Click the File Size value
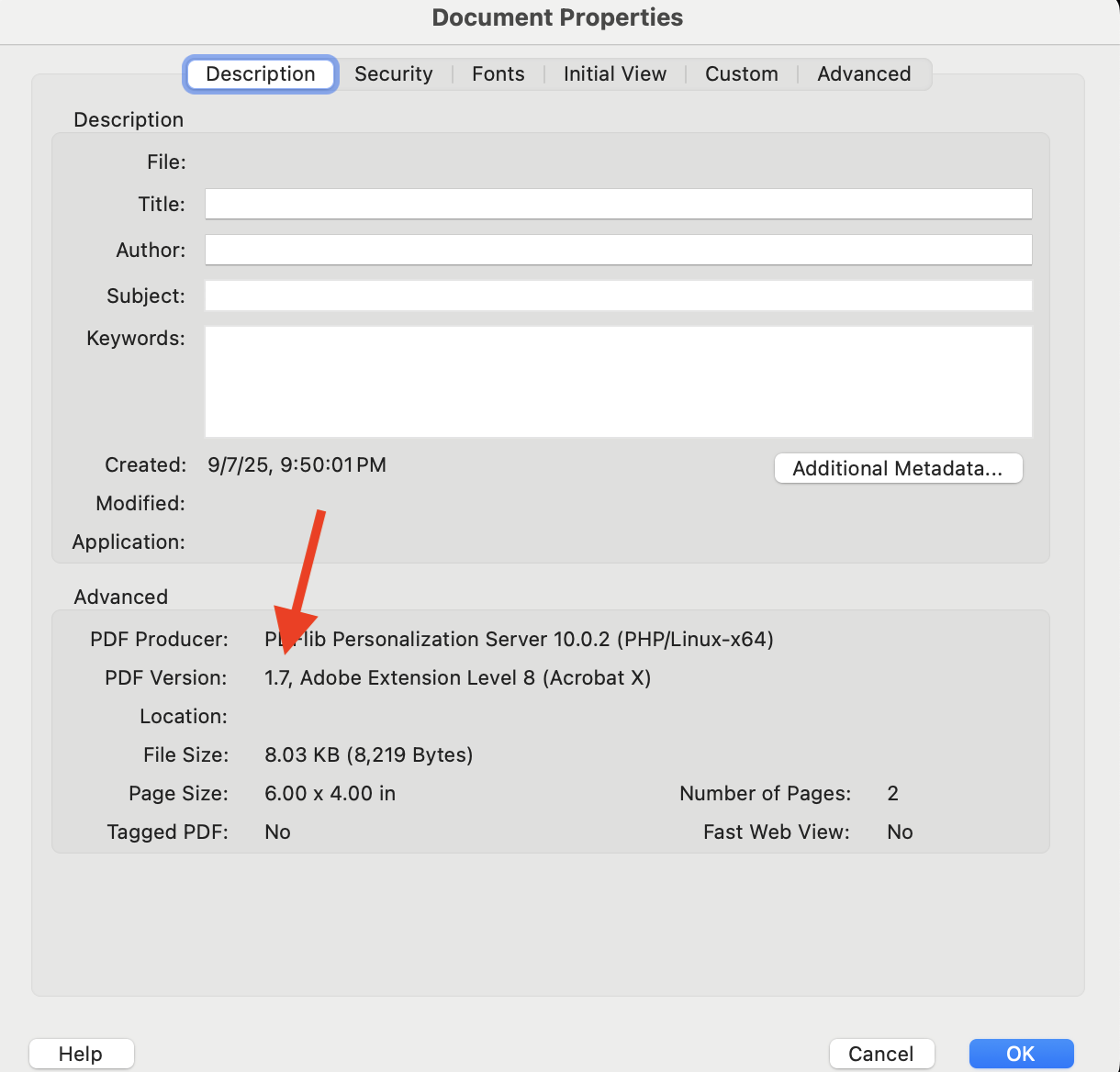Viewport: 1120px width, 1072px height. point(368,755)
